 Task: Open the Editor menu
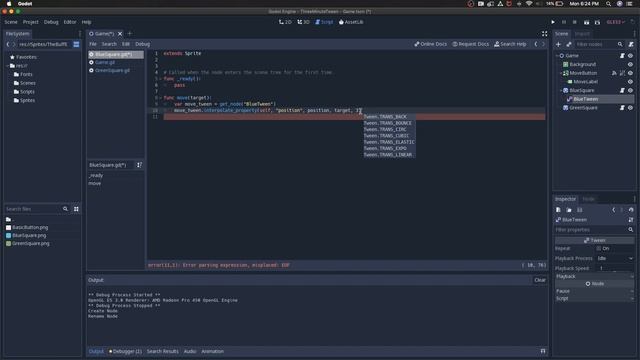pyautogui.click(x=70, y=22)
